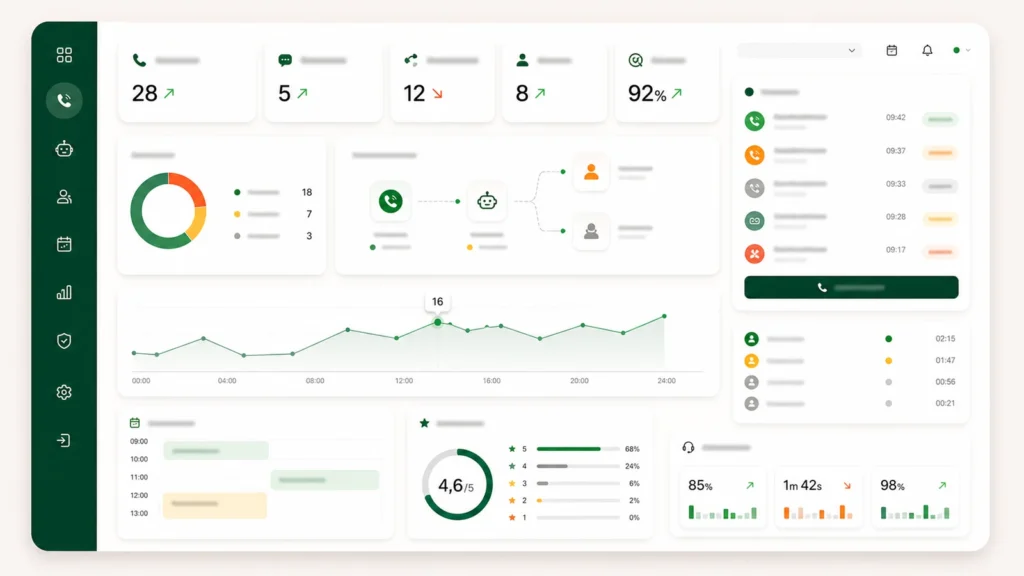
Task: Open the shield security sidebar icon
Action: point(64,341)
